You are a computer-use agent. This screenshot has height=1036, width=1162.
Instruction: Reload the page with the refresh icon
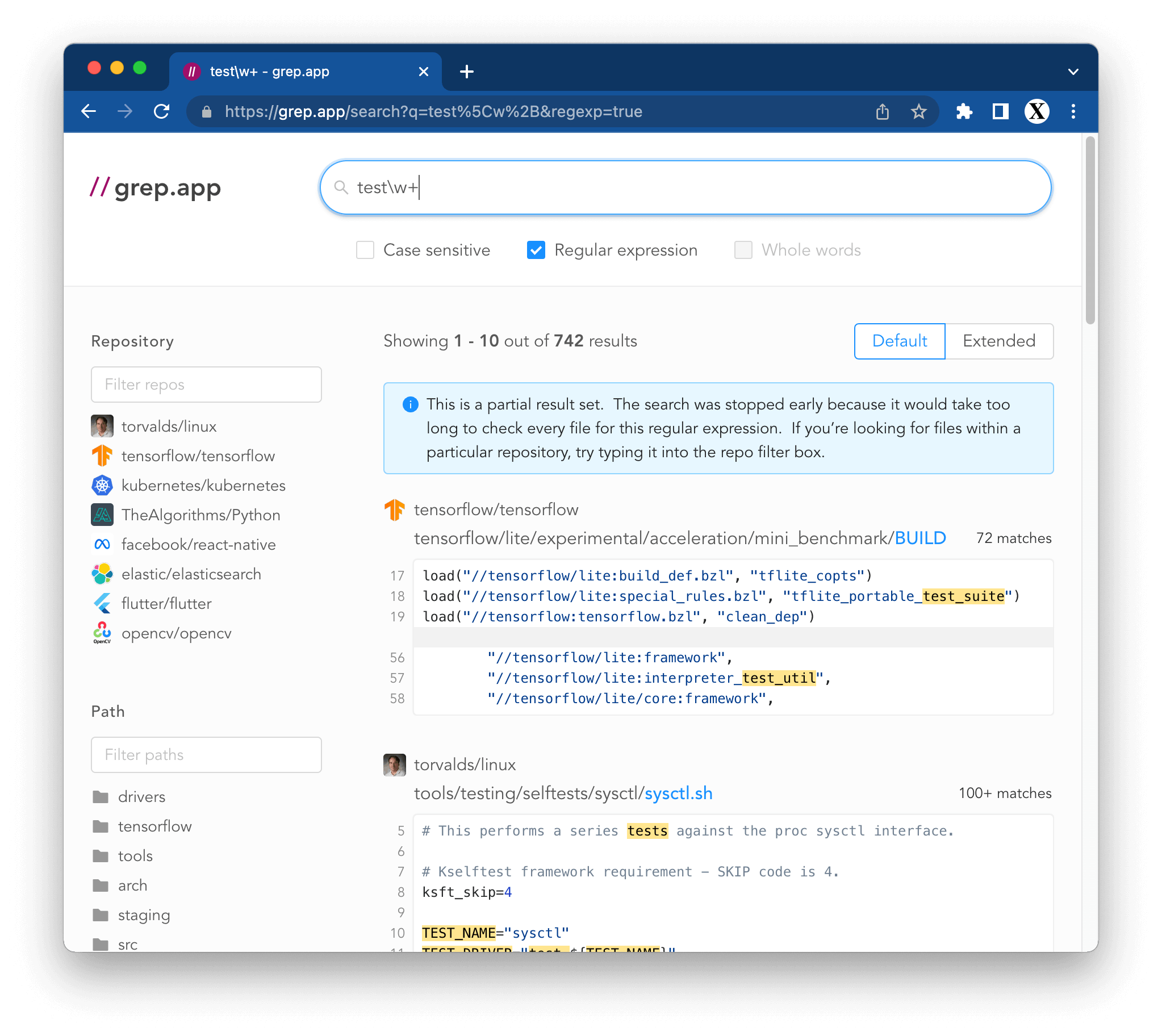click(x=162, y=111)
